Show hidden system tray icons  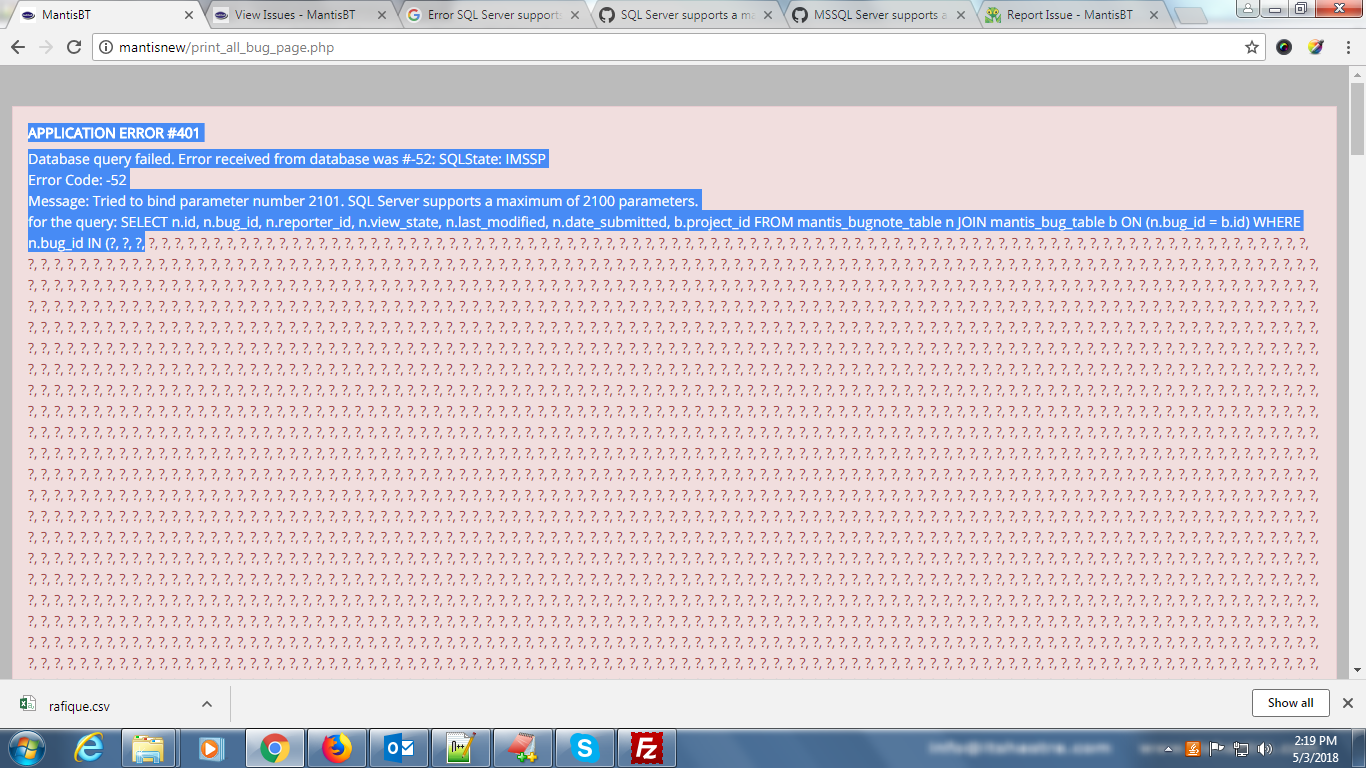click(x=1170, y=748)
